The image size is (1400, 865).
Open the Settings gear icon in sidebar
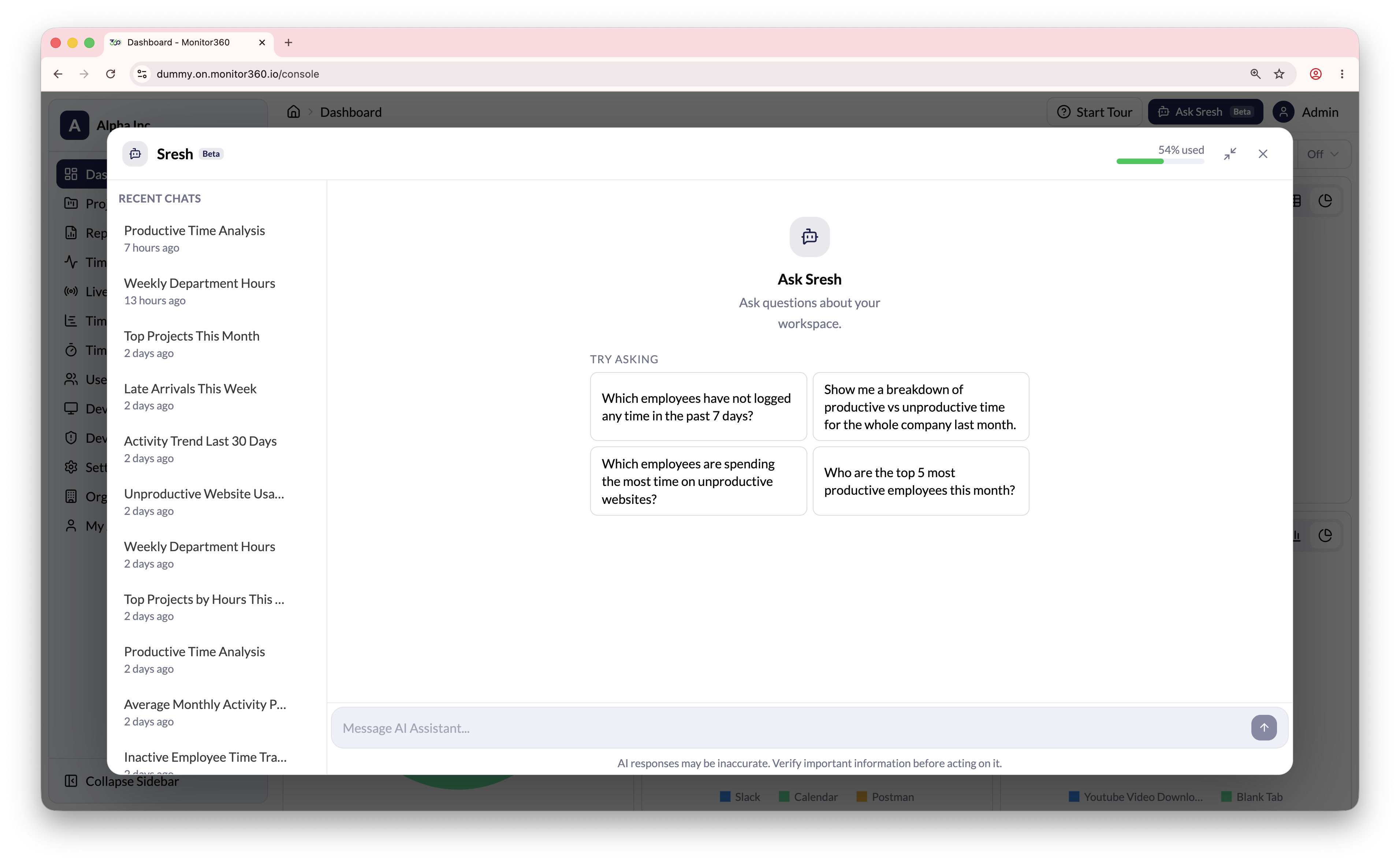pos(71,467)
